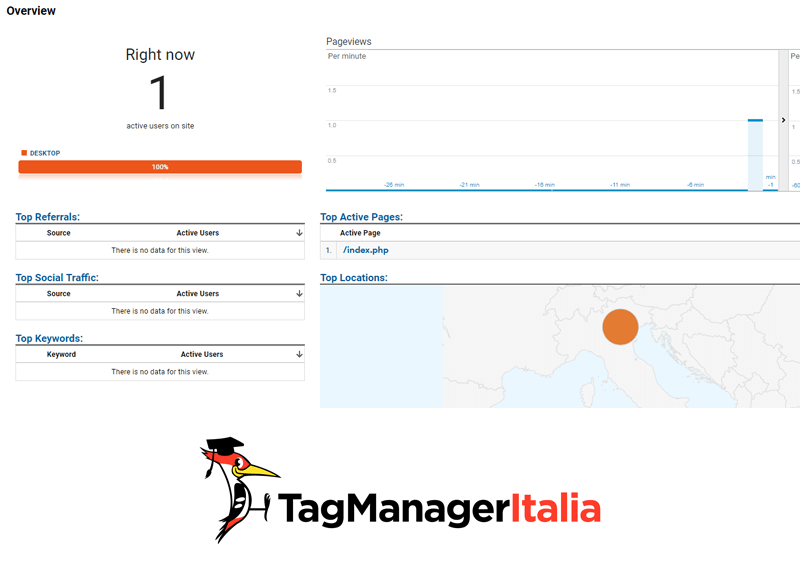
Task: Click the -11 min chart axis label
Action: click(620, 185)
